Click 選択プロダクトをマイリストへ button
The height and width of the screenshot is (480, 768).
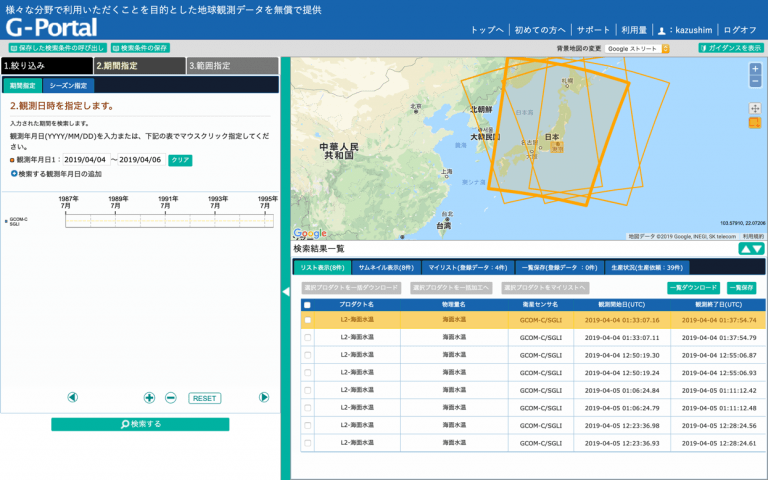(x=545, y=288)
